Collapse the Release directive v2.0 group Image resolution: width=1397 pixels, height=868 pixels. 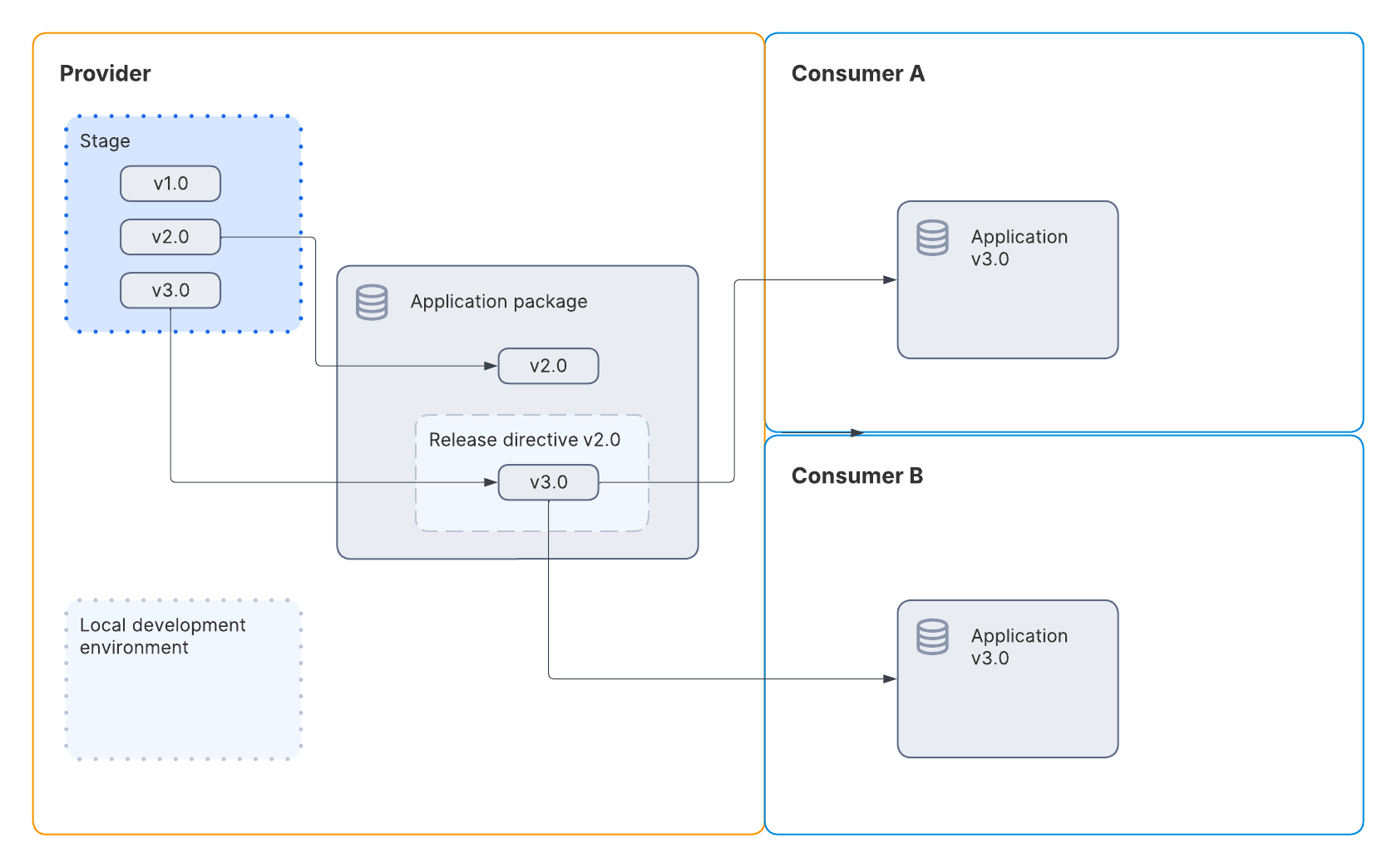pos(526,440)
